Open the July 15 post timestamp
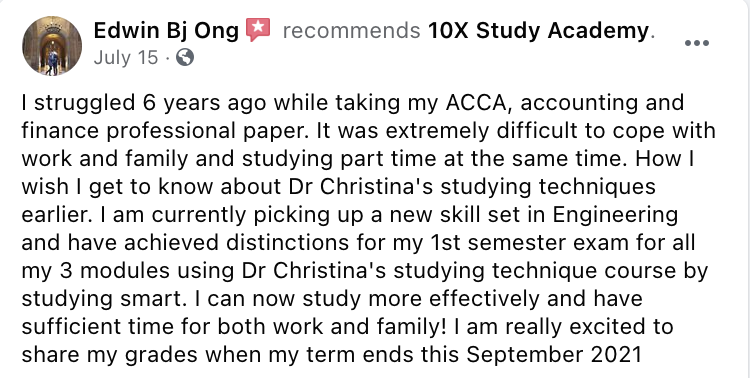Screen dimensions: 750x378 125,58
